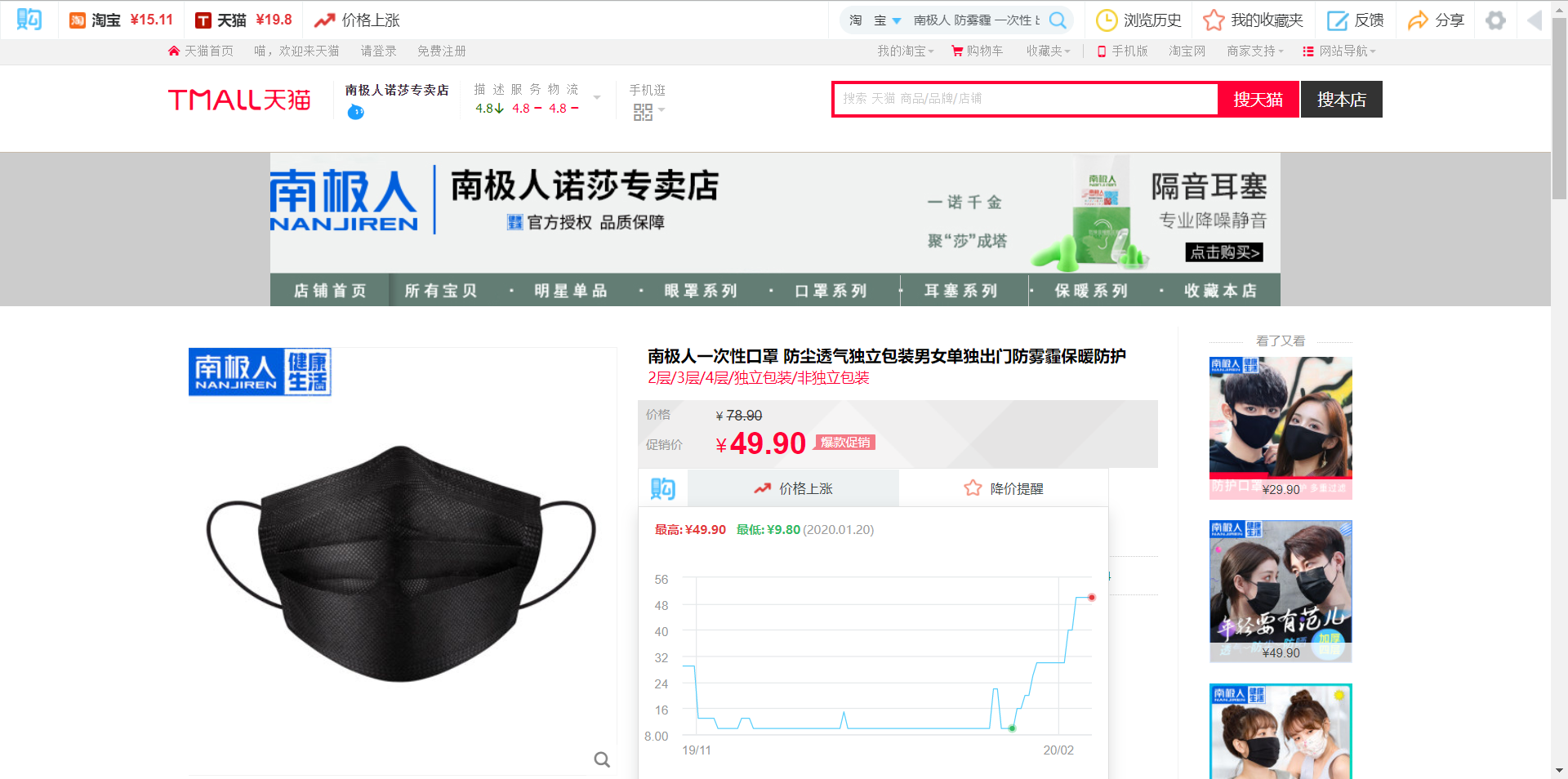Open 耳塞系列 tab
This screenshot has width=1568, height=779.
tap(960, 290)
